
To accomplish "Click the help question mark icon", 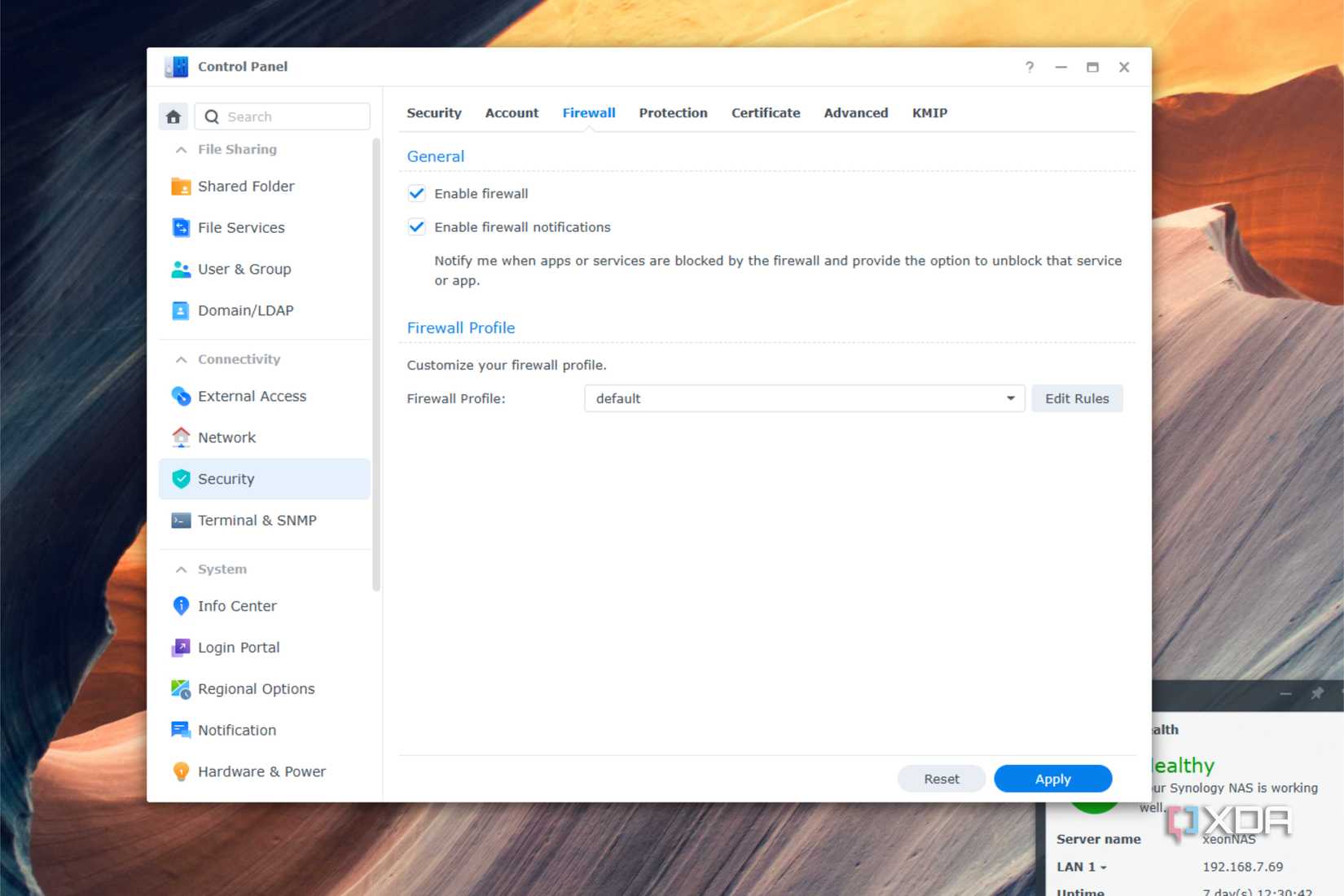I will click(x=1030, y=67).
